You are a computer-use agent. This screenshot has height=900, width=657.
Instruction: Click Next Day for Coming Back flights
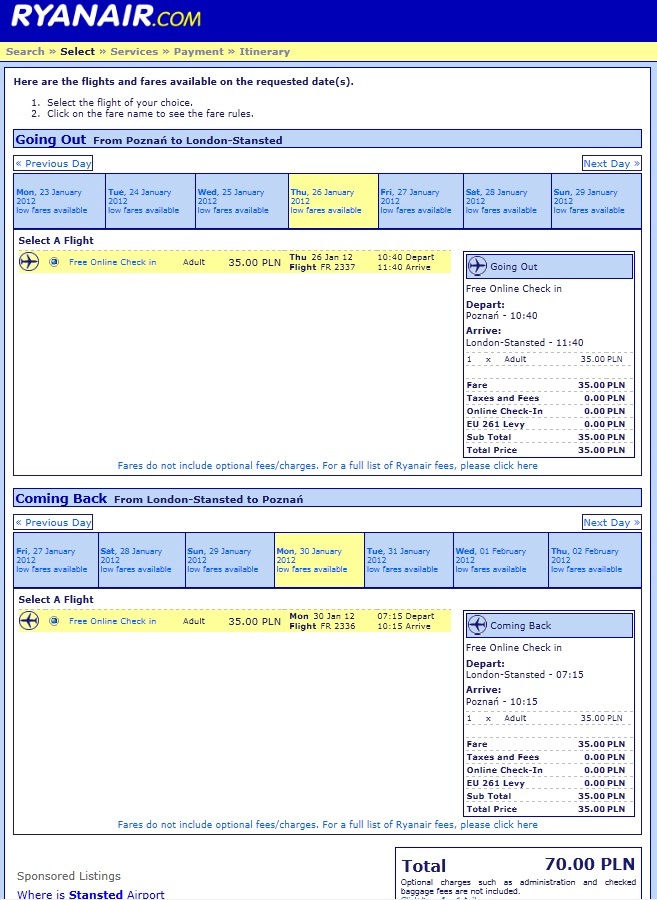click(x=612, y=522)
